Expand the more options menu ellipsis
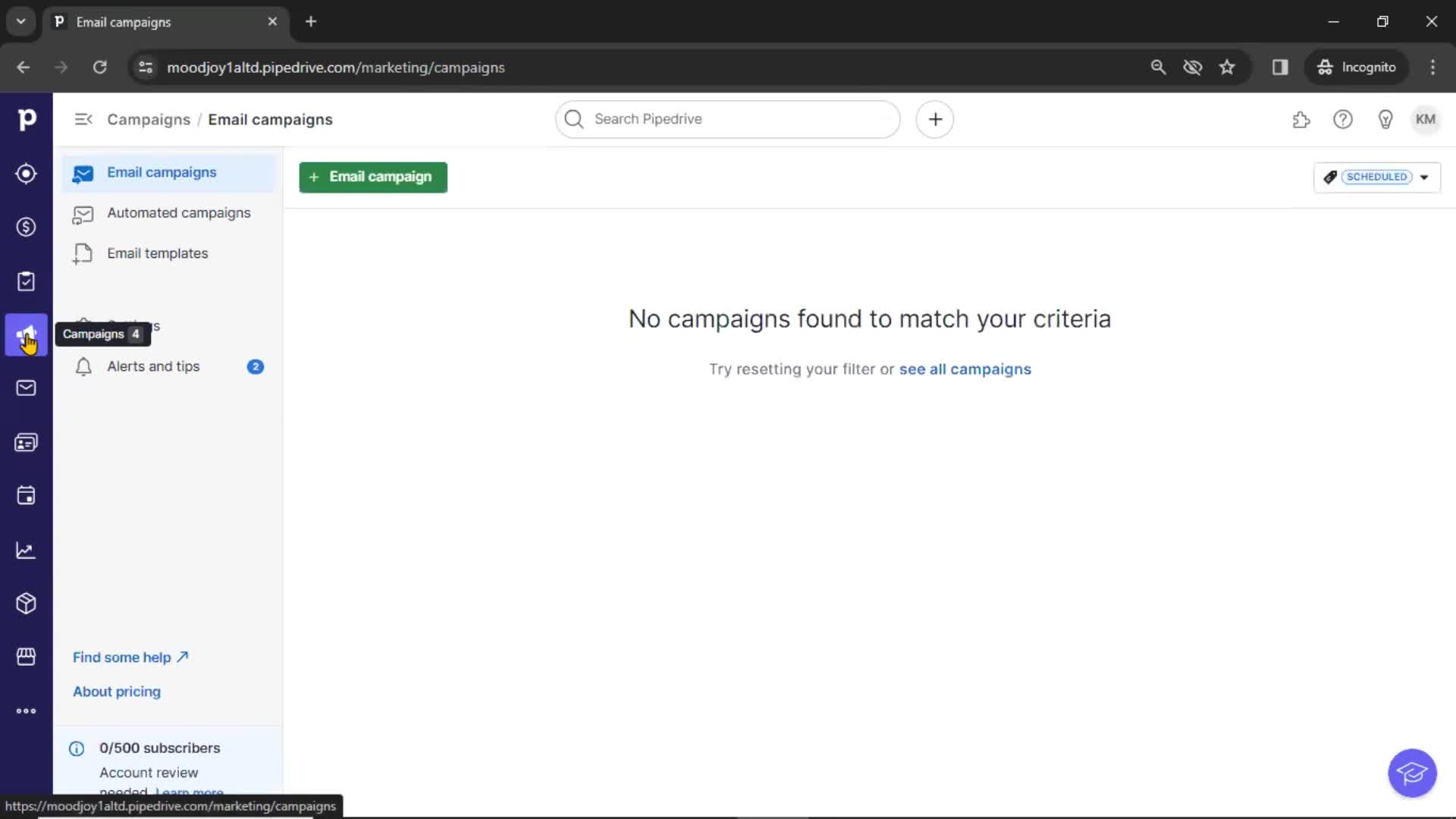This screenshot has height=819, width=1456. coord(27,711)
